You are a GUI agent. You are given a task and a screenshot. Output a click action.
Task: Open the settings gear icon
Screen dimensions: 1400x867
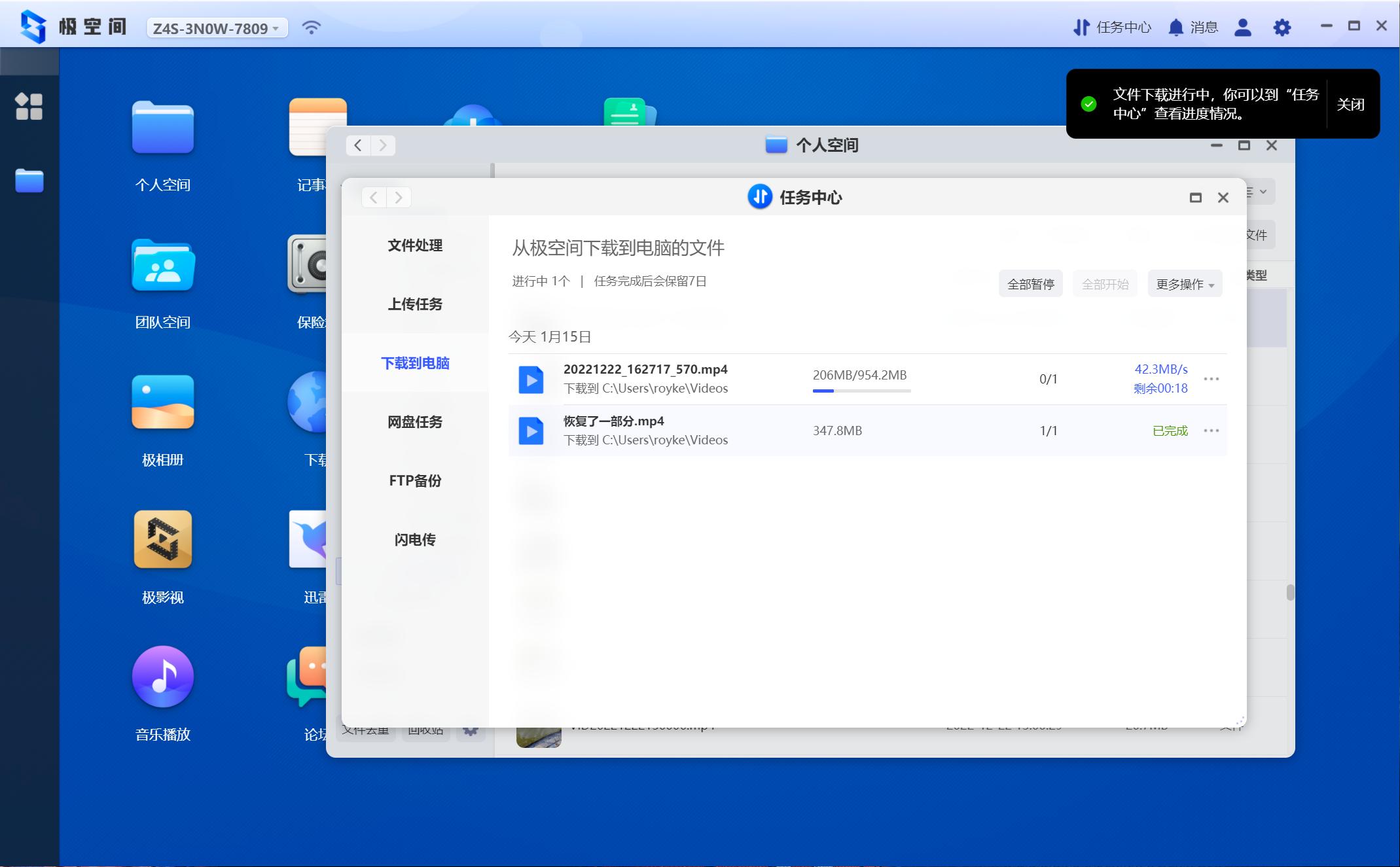coord(1282,27)
